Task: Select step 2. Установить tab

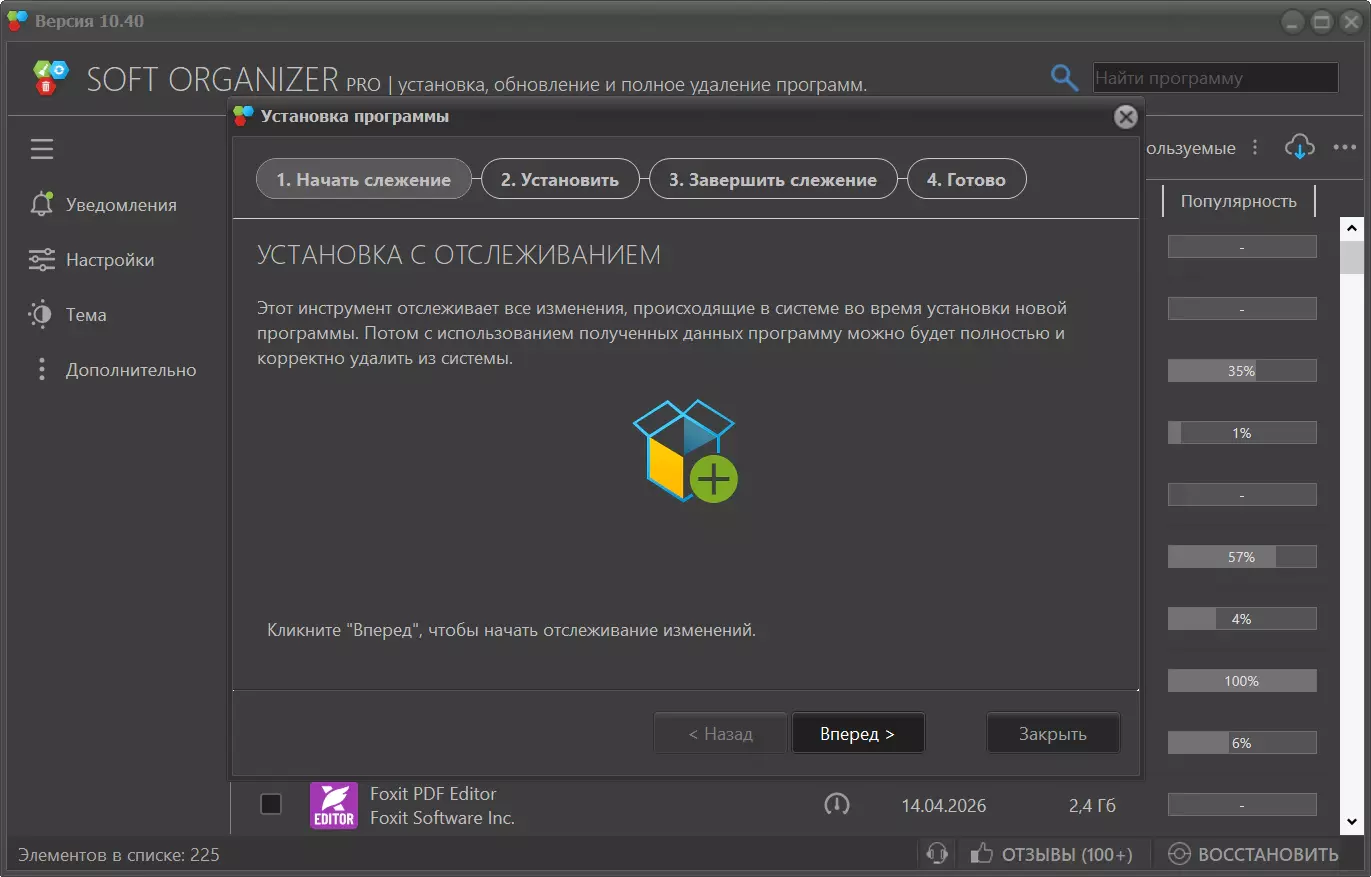Action: [560, 180]
